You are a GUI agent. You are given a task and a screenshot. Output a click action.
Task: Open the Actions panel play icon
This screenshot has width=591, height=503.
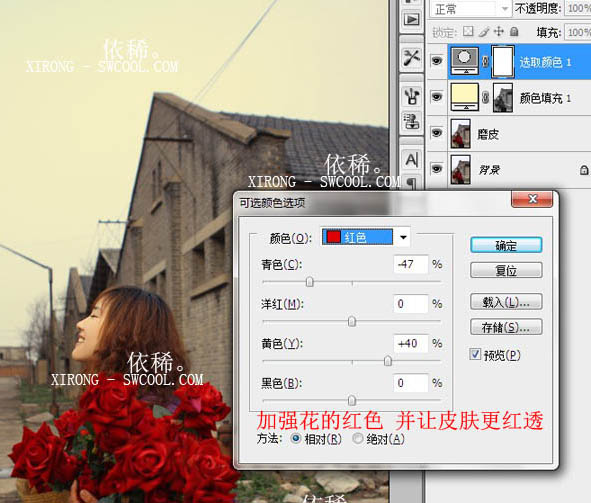411,20
